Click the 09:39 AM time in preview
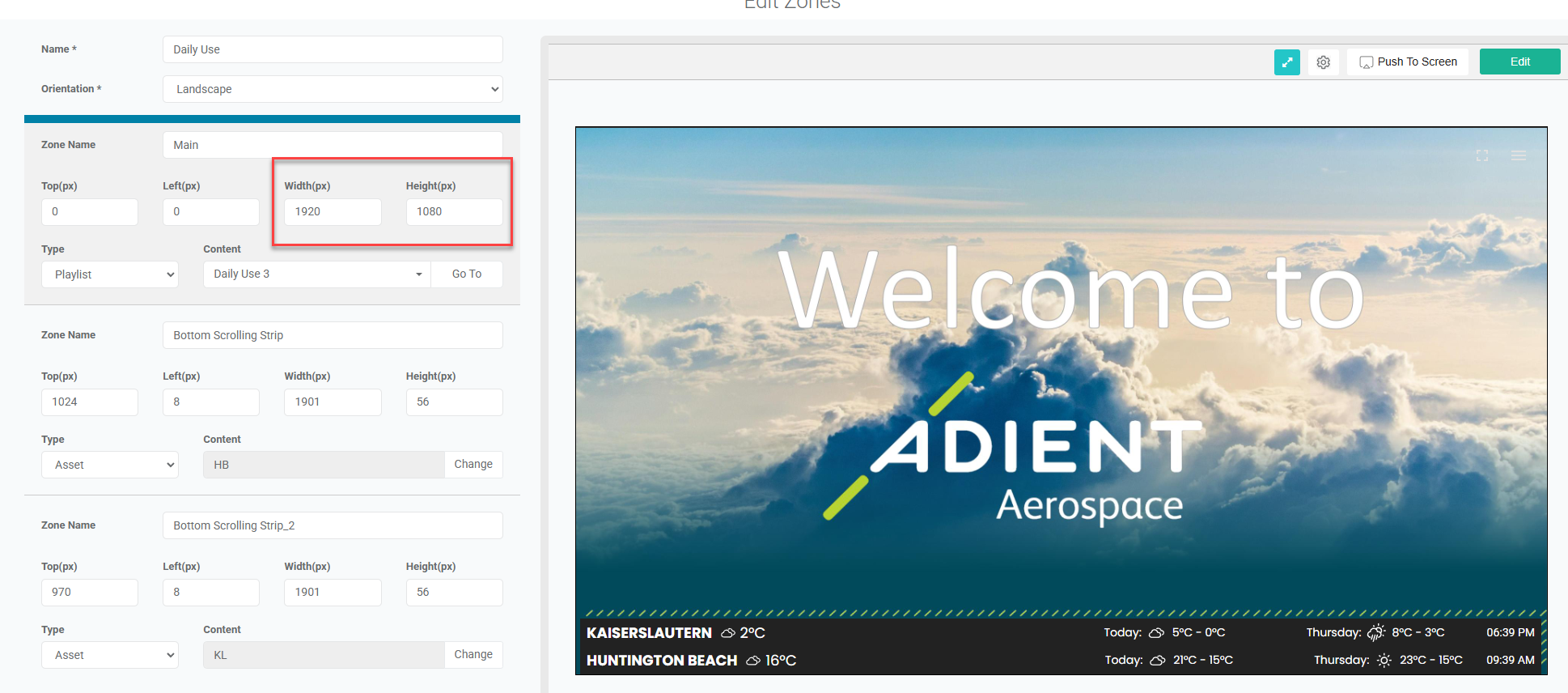The height and width of the screenshot is (693, 1568). (1511, 660)
